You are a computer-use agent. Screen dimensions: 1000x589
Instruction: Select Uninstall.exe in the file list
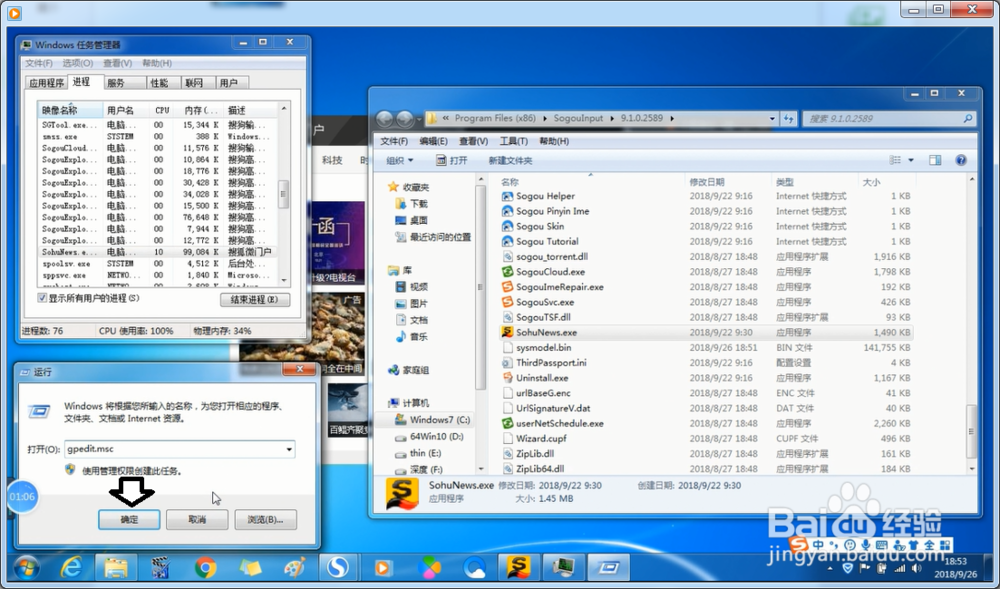click(x=705, y=377)
